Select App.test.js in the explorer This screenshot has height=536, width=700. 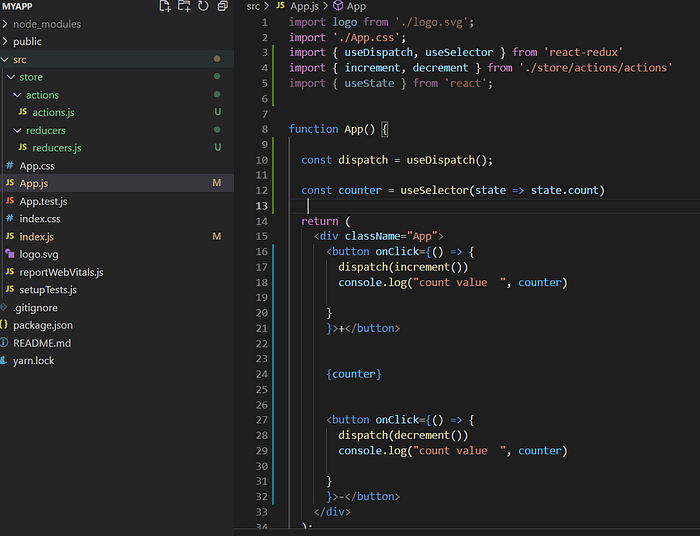coord(43,201)
